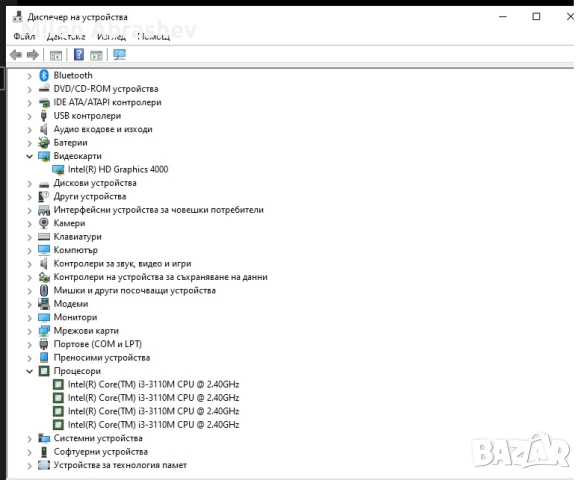Image resolution: width=582 pixels, height=480 pixels.
Task: Click the Back arrow toolbar icon
Action: coord(16,55)
